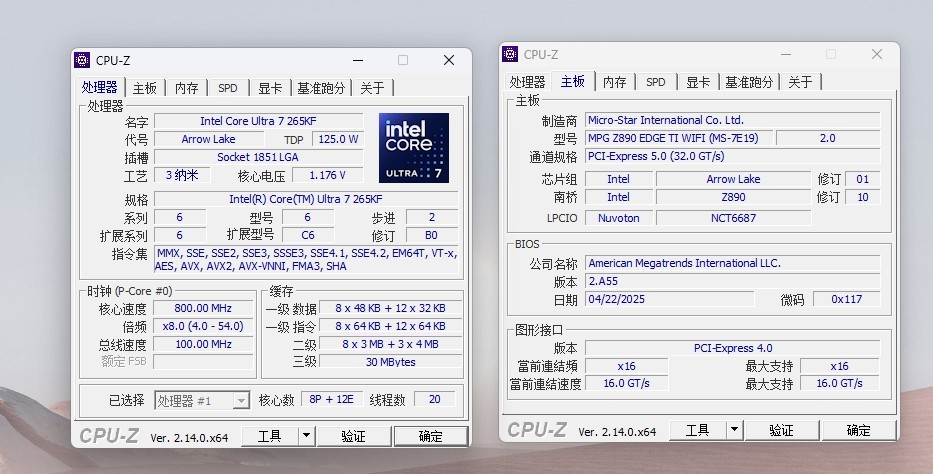Switch to 处理器 tab in the right window
Viewport: 933px width, 474px height.
tap(528, 82)
